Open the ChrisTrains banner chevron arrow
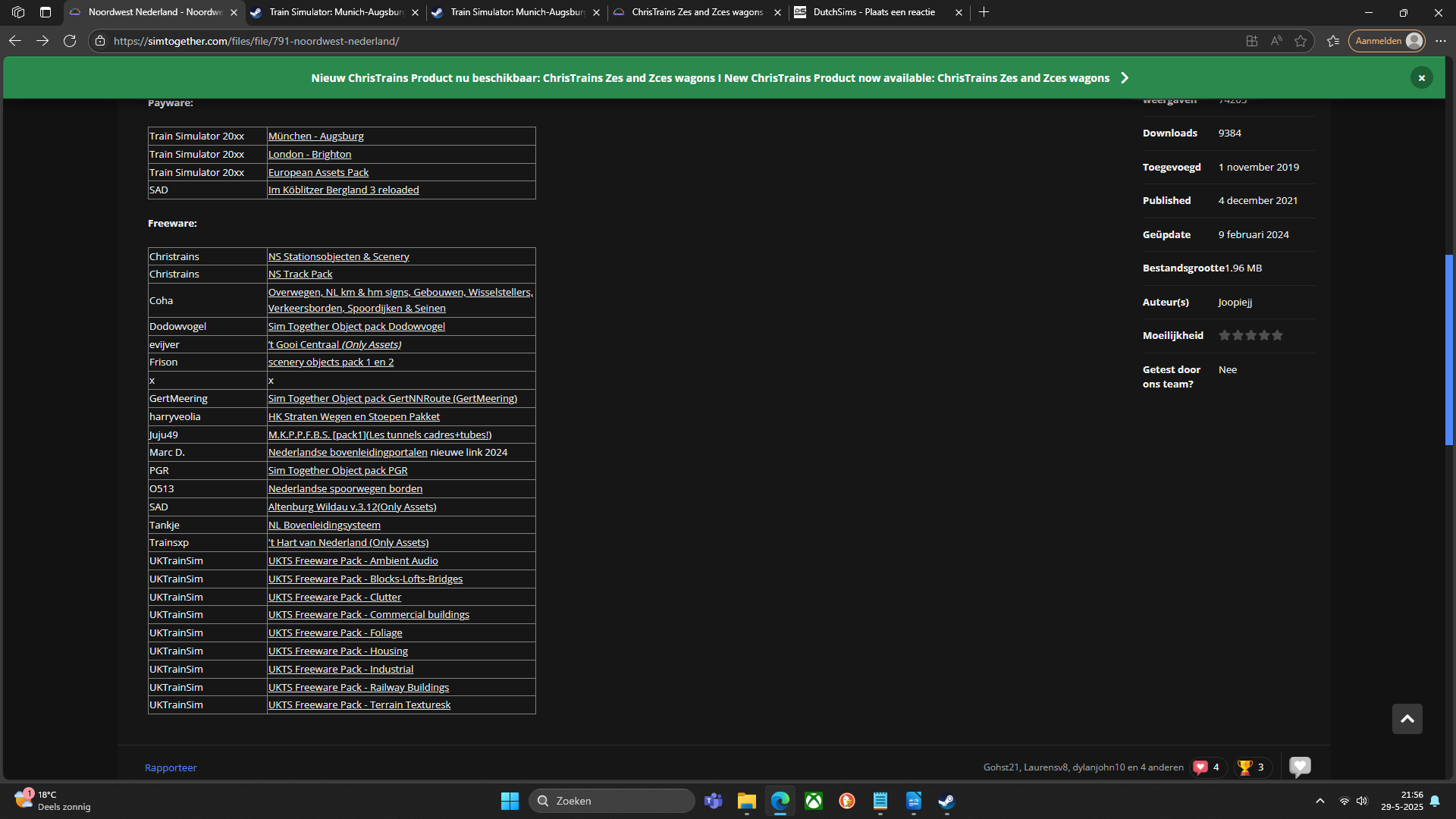Screen dimensions: 1456x819 point(1125,78)
